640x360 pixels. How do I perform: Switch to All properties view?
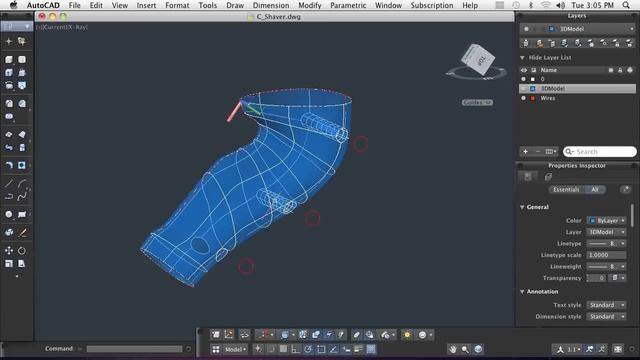(x=595, y=189)
